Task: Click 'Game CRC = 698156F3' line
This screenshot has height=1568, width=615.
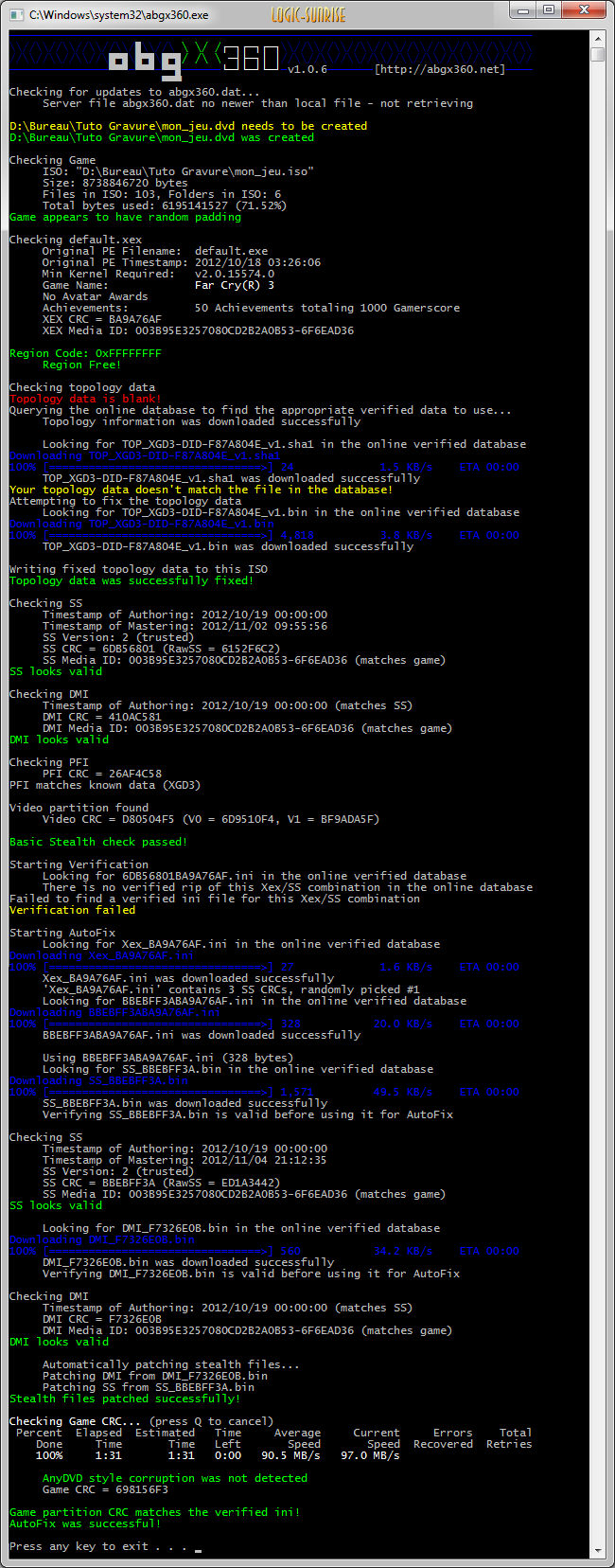Action: click(105, 1489)
